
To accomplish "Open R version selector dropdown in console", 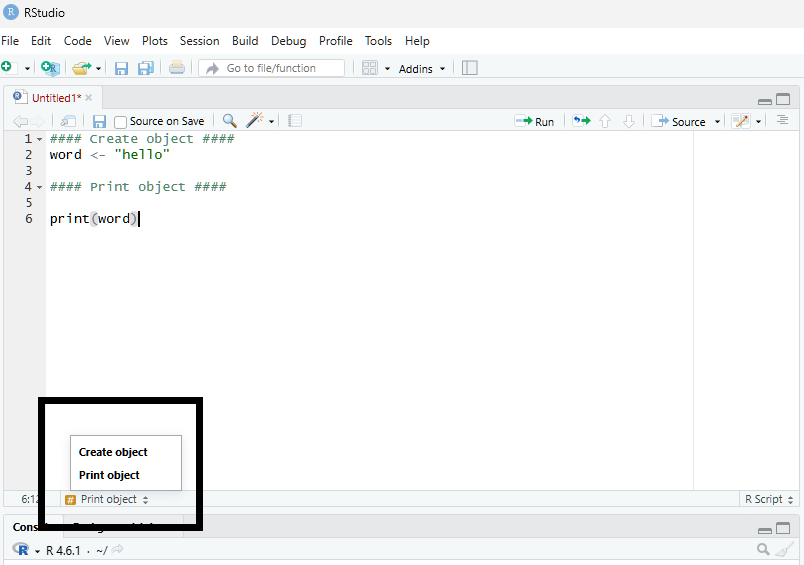I will (x=37, y=552).
